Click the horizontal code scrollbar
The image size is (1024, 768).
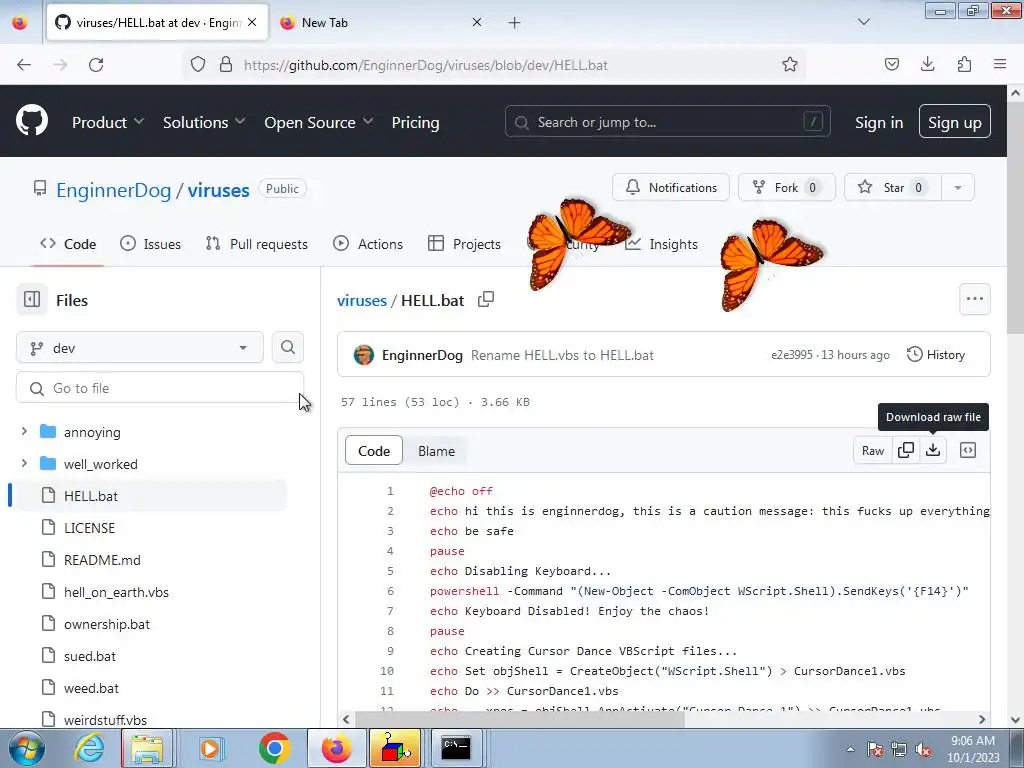(519, 719)
